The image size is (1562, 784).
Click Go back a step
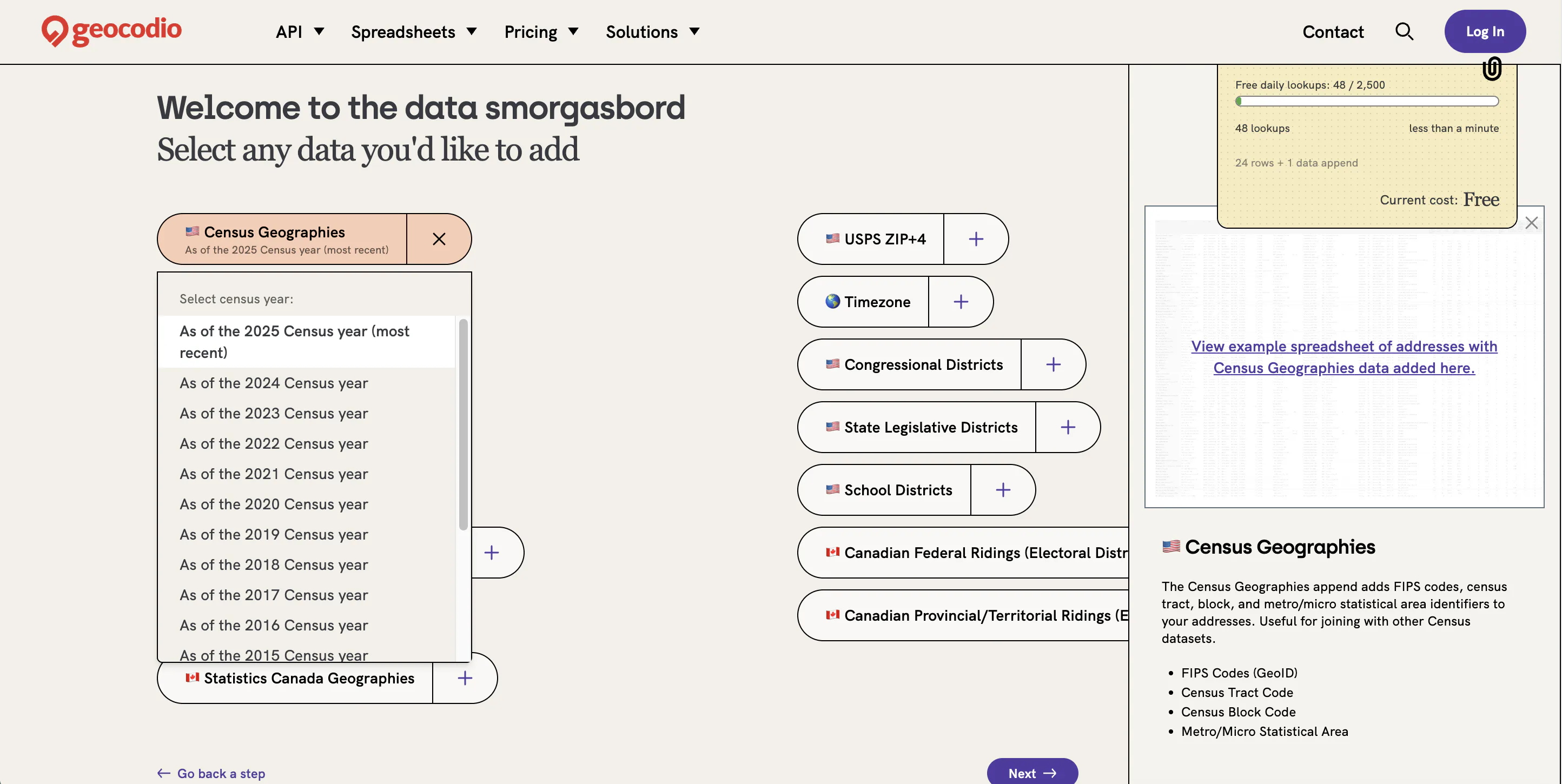click(x=211, y=773)
